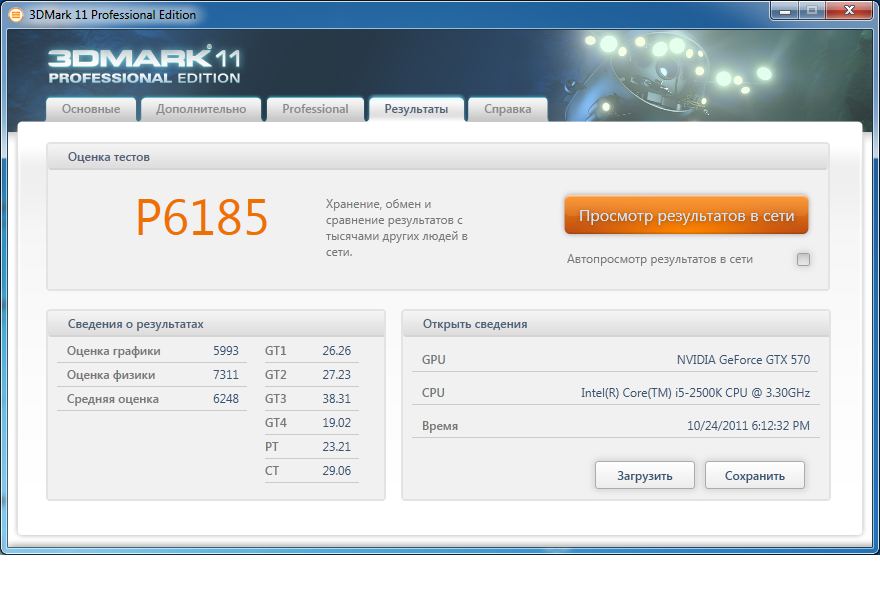Minimize the 3DMark 11 window
This screenshot has width=880, height=614.
(x=785, y=11)
